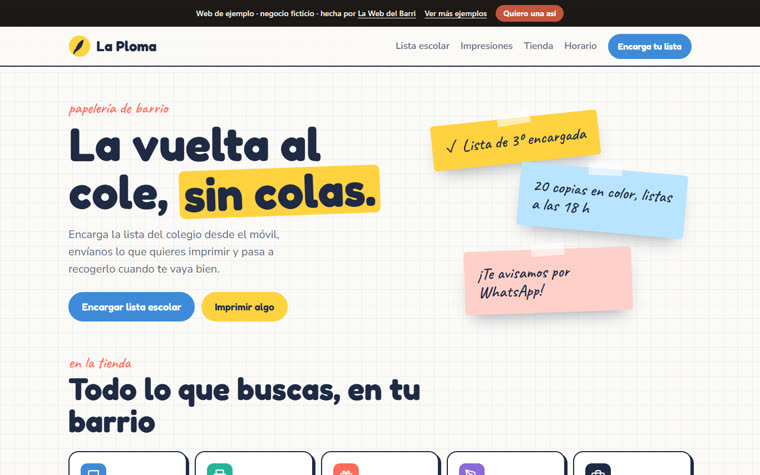This screenshot has height=475, width=760.
Task: Click the yellow note 'Lista de 3º encargada'
Action: click(515, 141)
